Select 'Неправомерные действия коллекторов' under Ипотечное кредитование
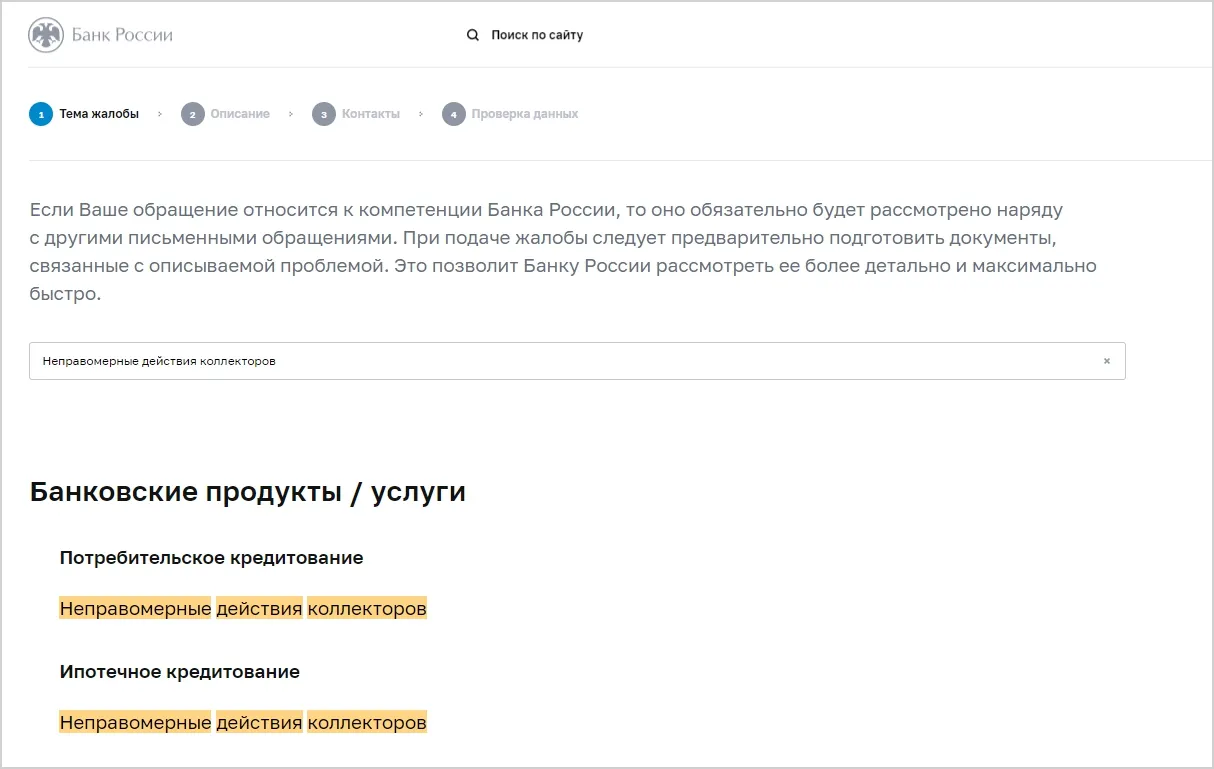The width and height of the screenshot is (1214, 769). pos(243,722)
